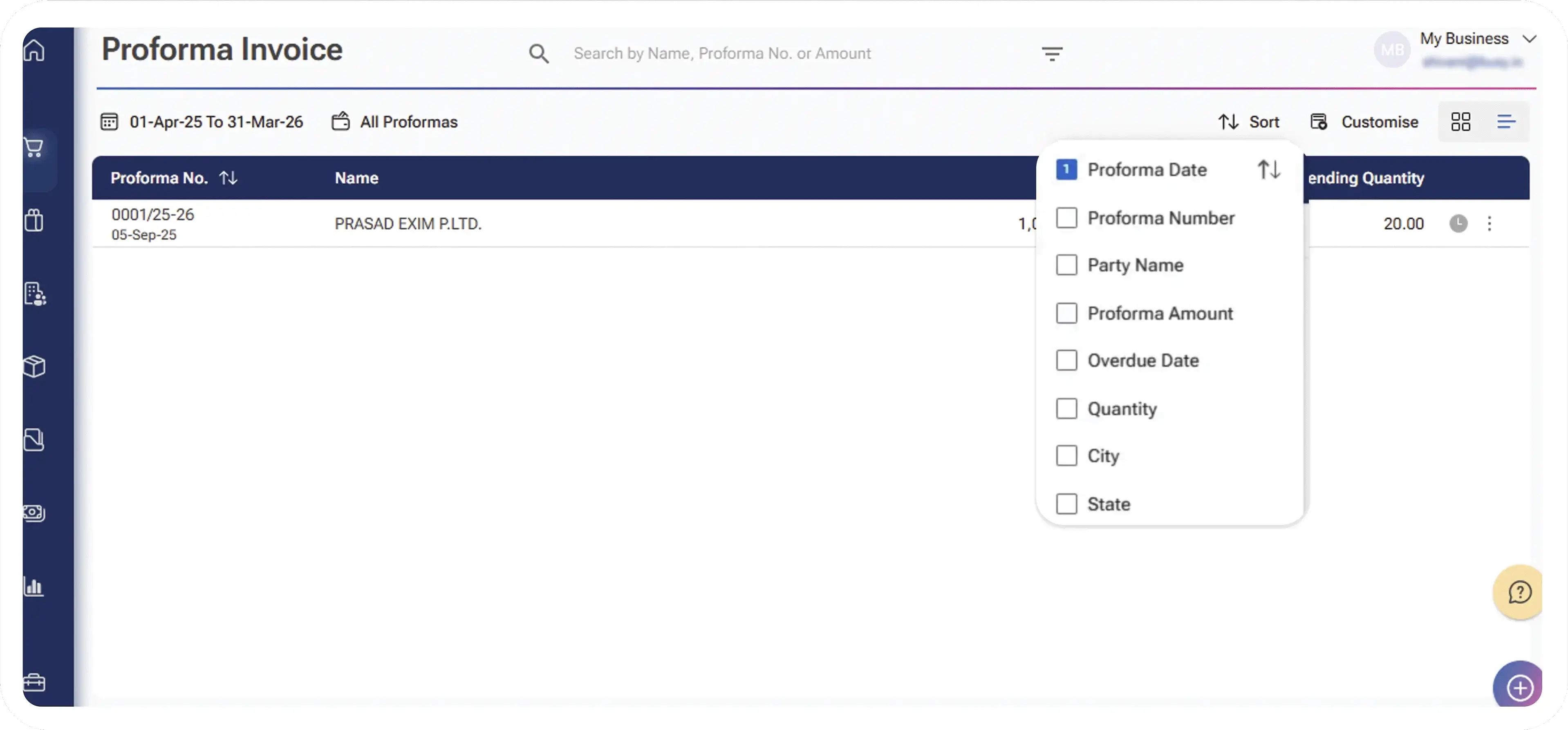The image size is (1568, 730).
Task: Select City in the sort menu
Action: coord(1066,456)
